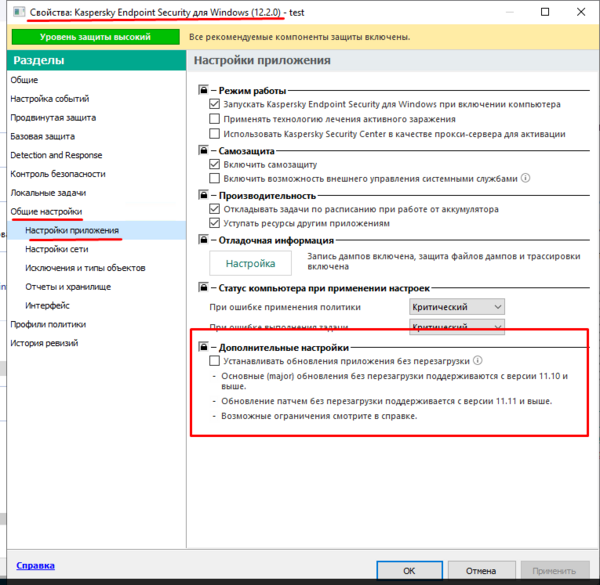The width and height of the screenshot is (600, 585).
Task: Open Продвинутая защита section
Action: coord(53,117)
